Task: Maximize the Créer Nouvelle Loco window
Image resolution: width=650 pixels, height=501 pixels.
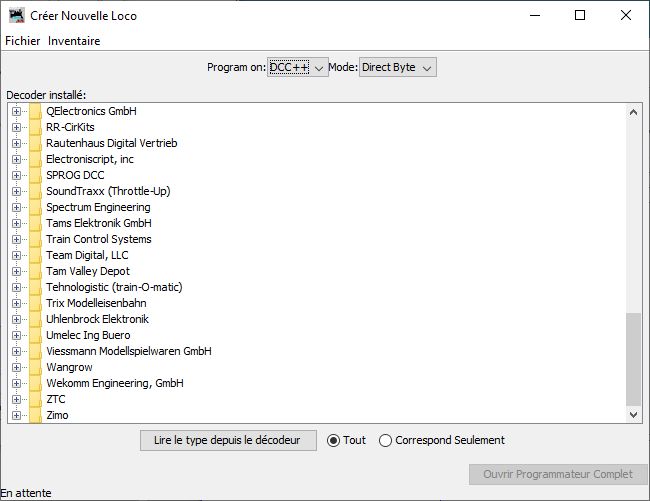Action: click(580, 15)
